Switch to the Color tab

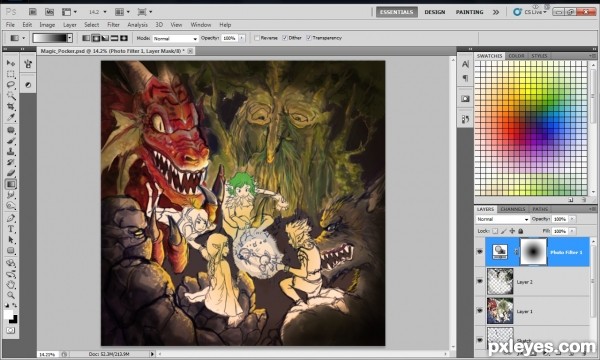[516, 56]
